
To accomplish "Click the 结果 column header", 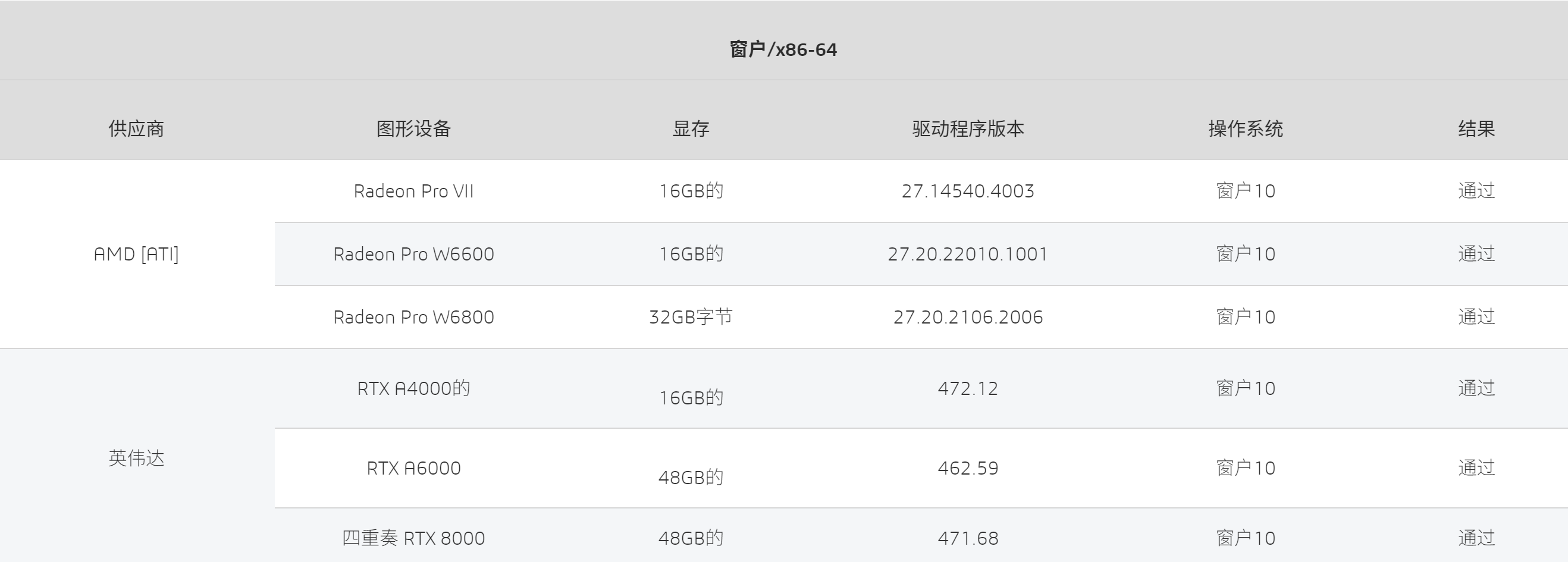I will pos(1476,128).
